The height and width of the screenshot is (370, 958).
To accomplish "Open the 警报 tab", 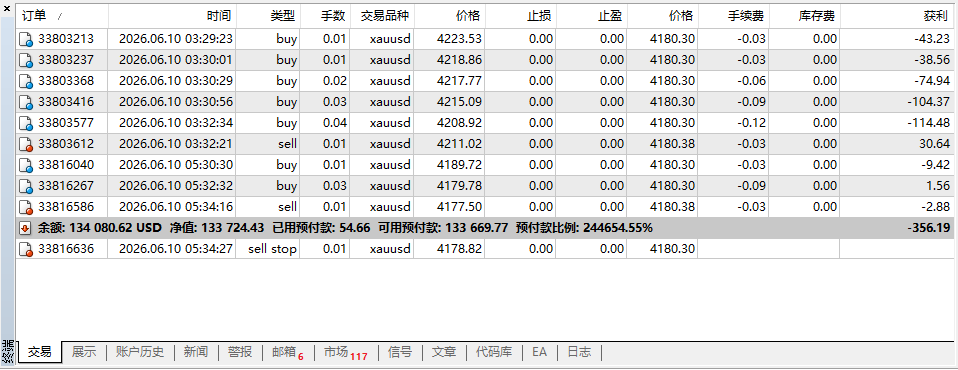I will pyautogui.click(x=240, y=352).
